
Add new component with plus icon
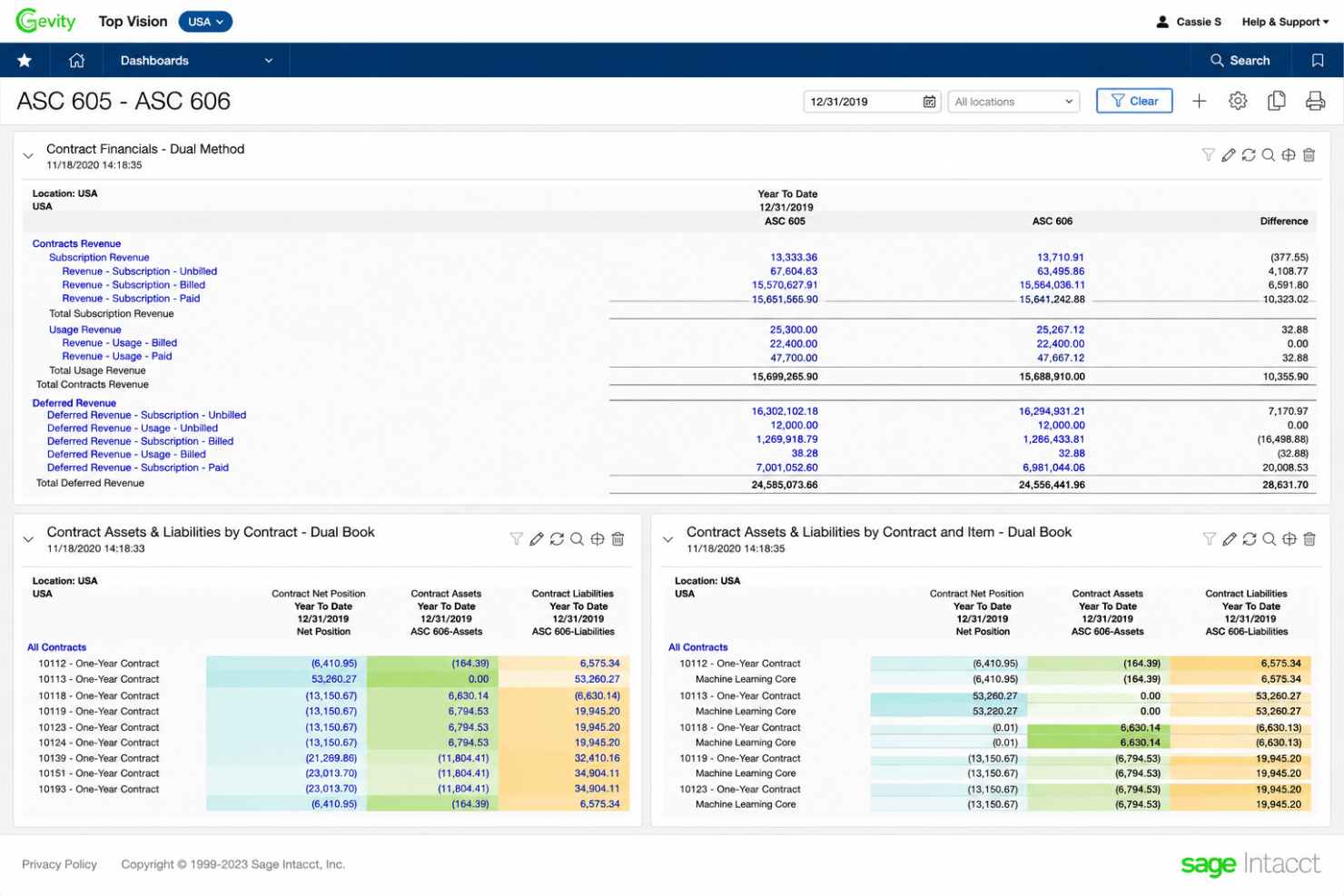coord(1199,101)
